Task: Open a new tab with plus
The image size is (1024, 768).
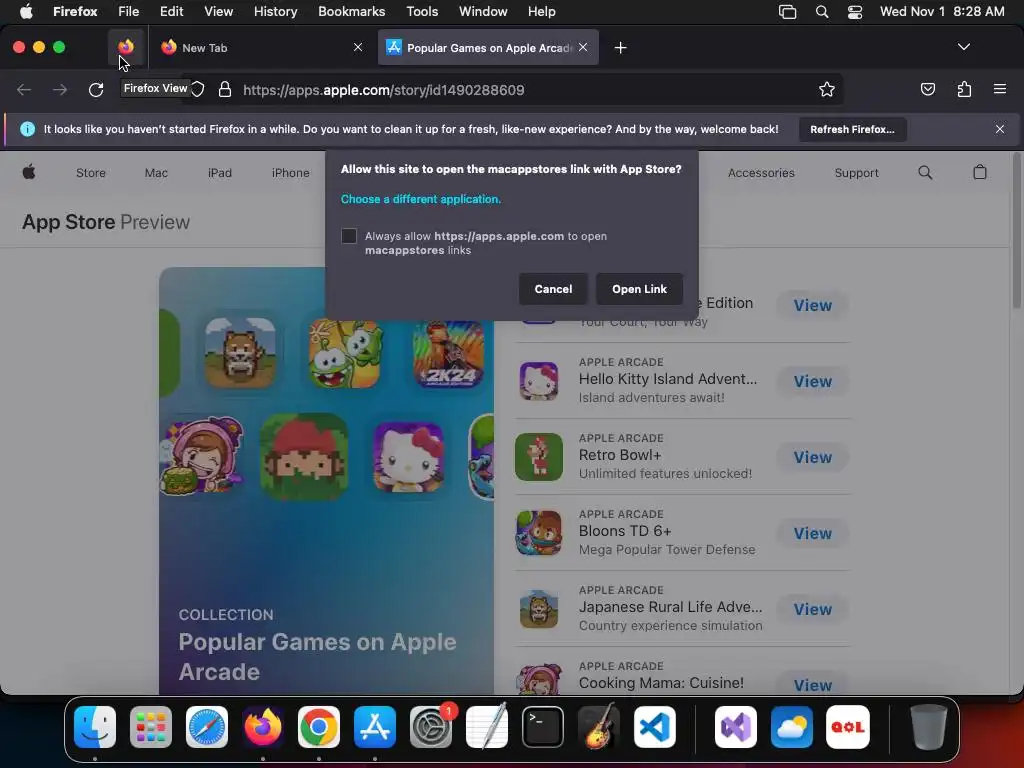Action: click(x=620, y=48)
